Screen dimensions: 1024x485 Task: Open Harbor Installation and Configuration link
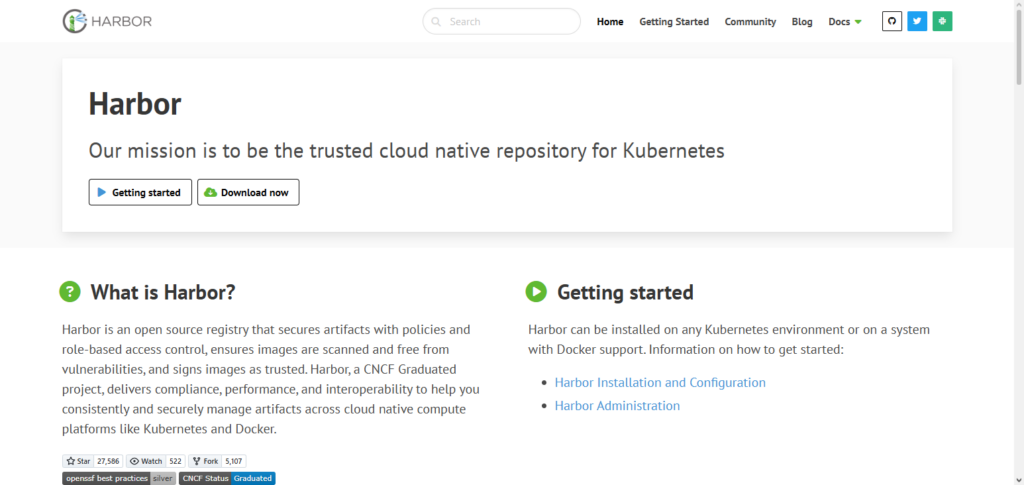(x=660, y=383)
